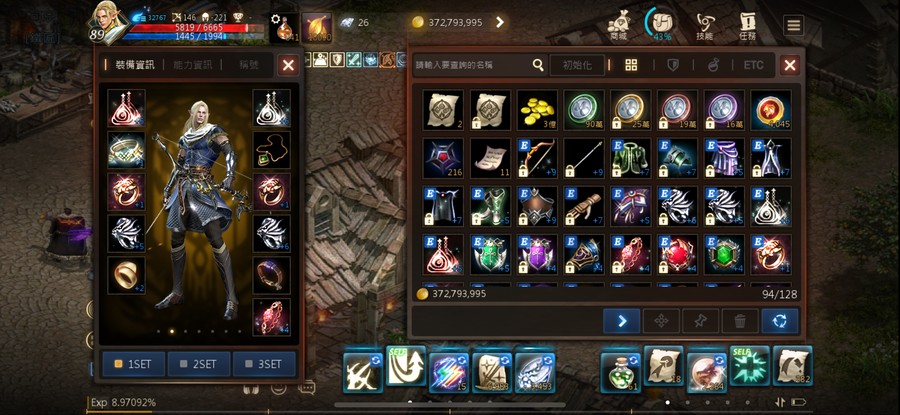Expand gold currency arrow in top bar

coord(500,22)
